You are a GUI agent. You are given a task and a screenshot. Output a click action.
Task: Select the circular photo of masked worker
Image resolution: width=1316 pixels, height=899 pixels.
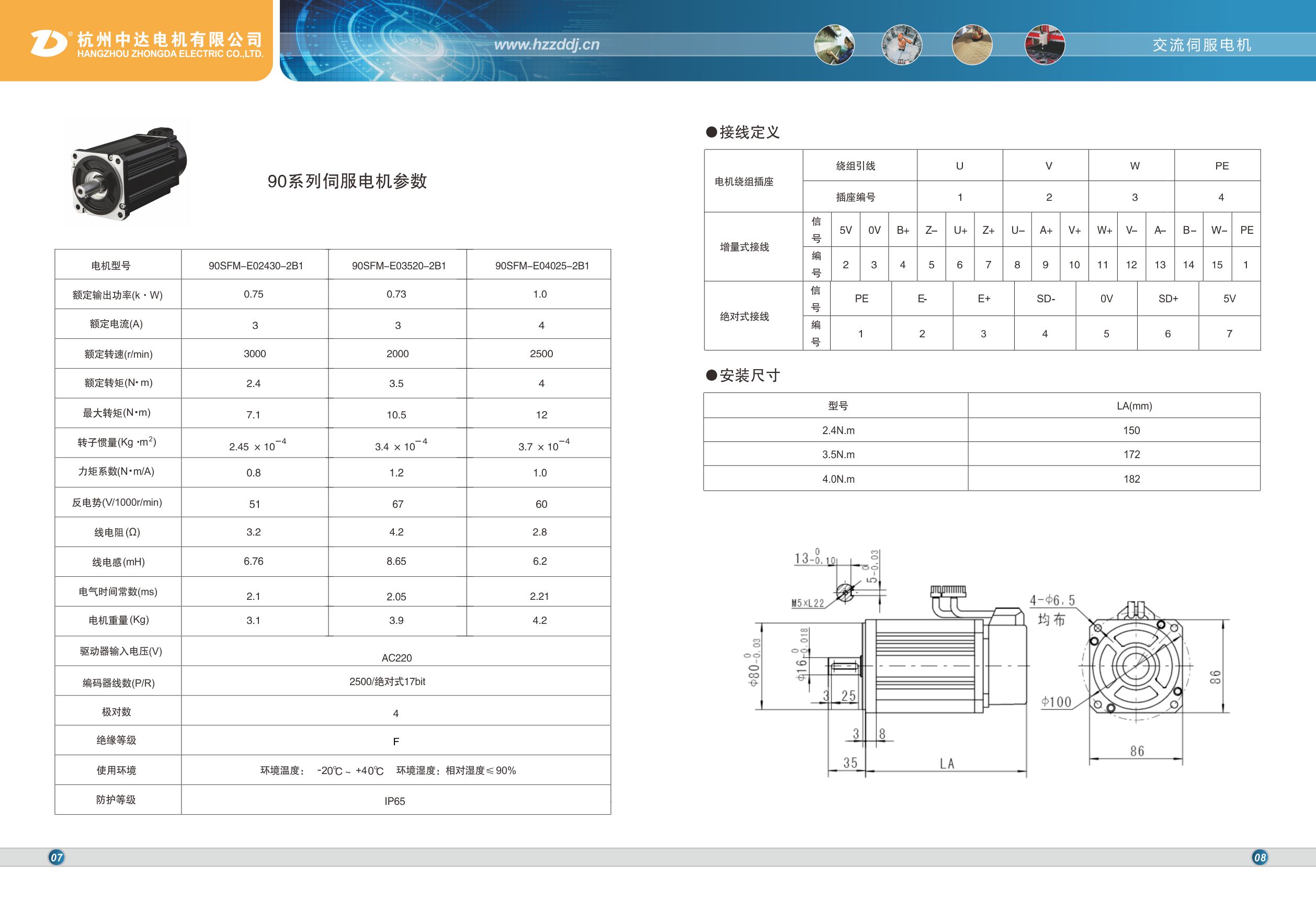pos(834,44)
